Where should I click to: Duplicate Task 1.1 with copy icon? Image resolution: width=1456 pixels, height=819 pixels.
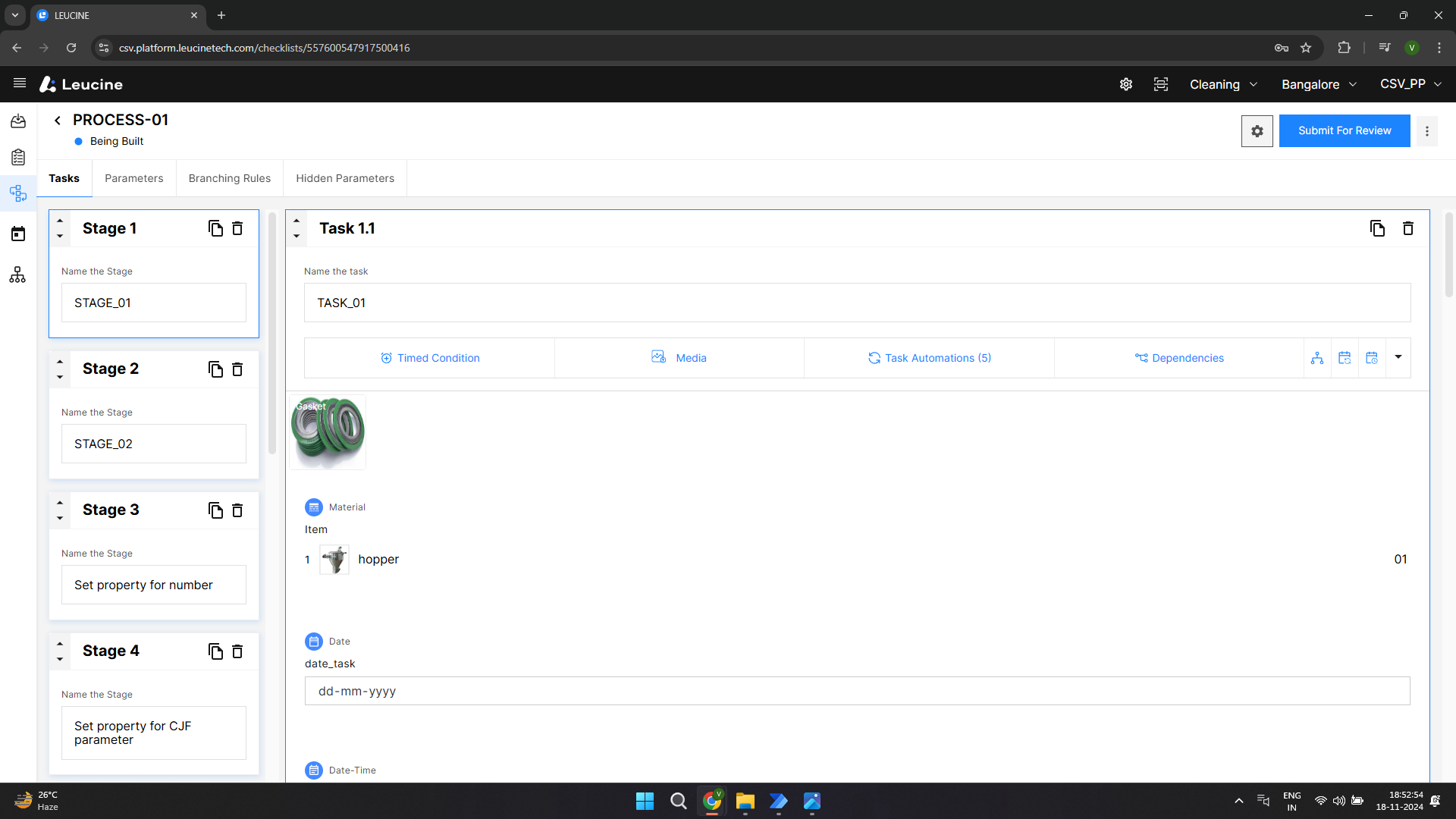(x=1377, y=228)
